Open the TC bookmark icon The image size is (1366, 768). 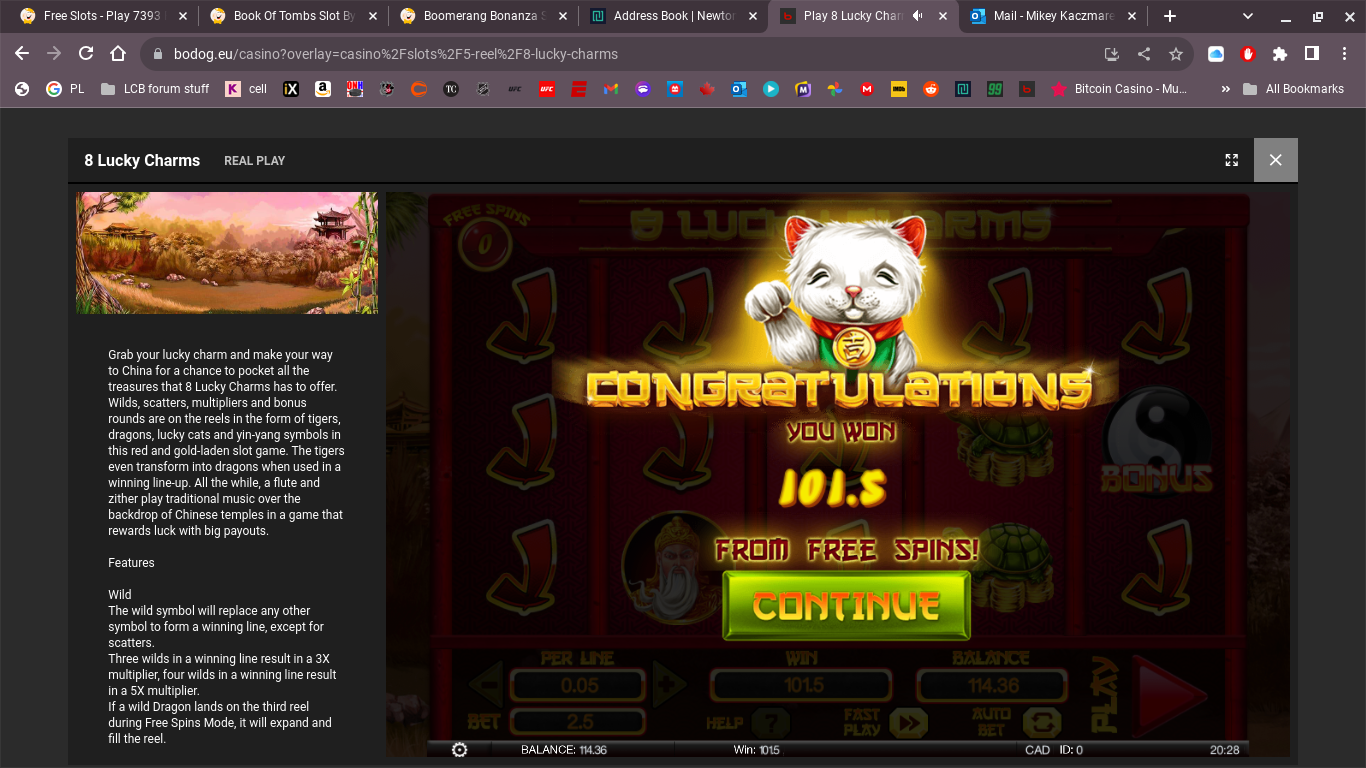click(451, 89)
